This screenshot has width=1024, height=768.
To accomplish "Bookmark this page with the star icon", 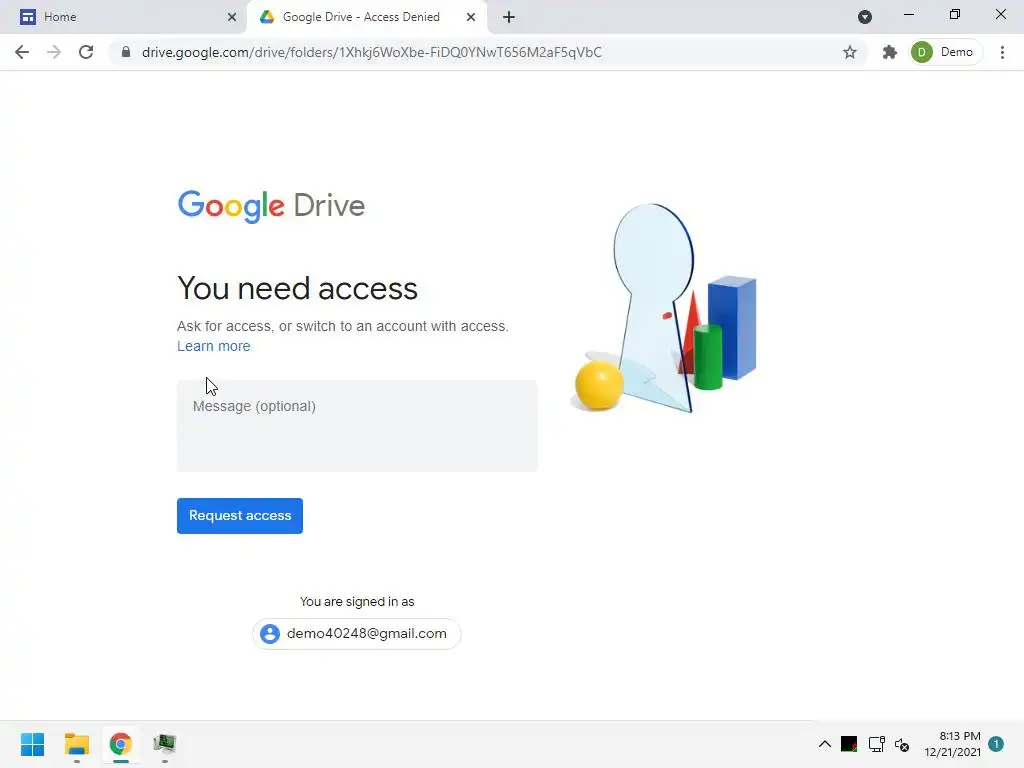I will (849, 52).
